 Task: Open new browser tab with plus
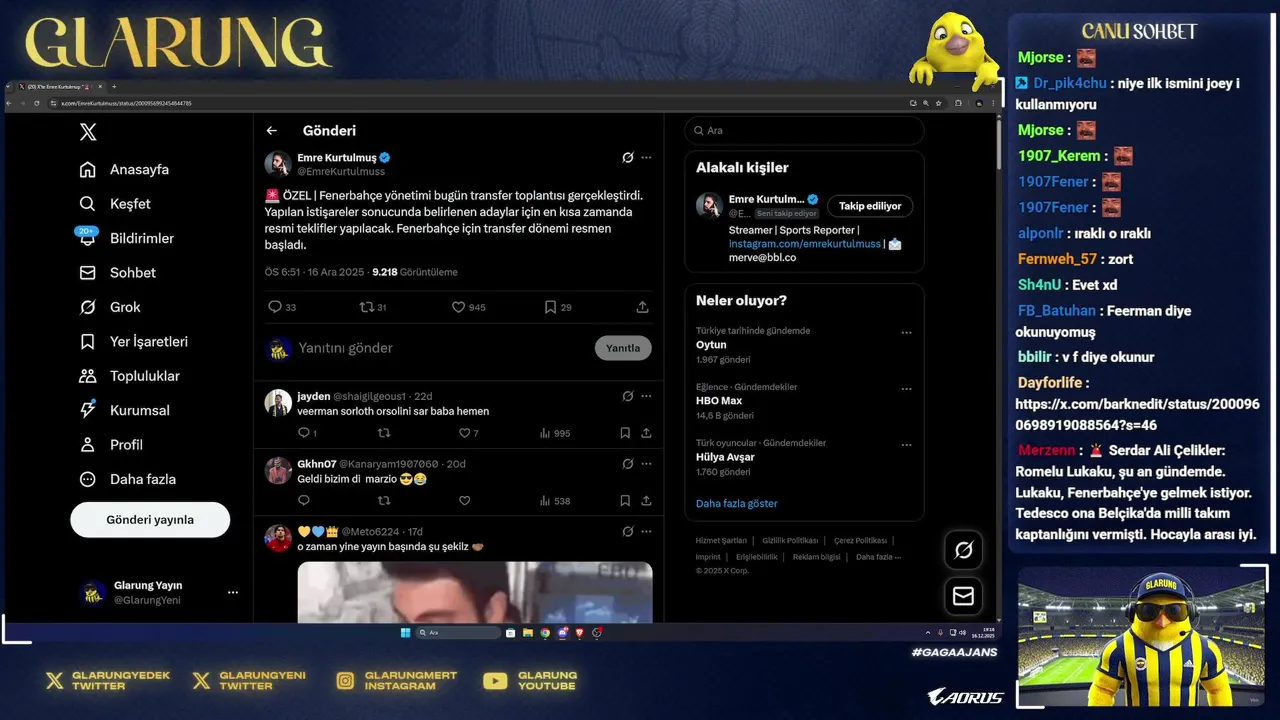point(114,87)
